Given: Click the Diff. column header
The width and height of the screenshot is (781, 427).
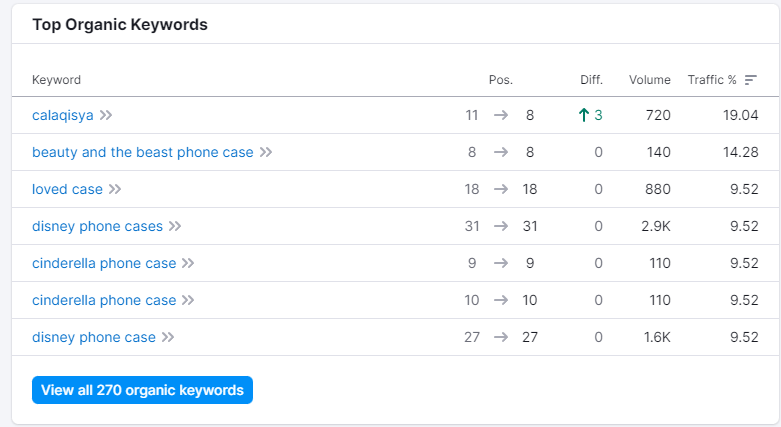Looking at the screenshot, I should point(591,80).
